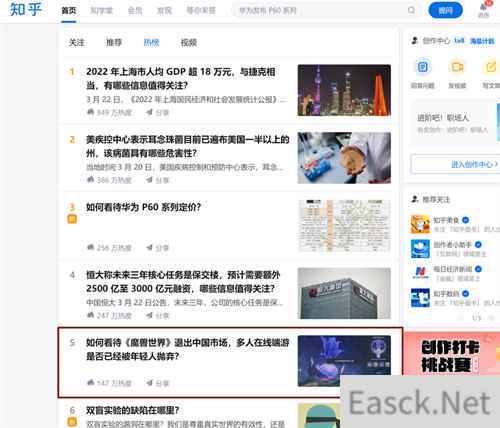The image size is (500, 428).
Task: Share the 美疾控中心耳念珠菌 question
Action: (x=158, y=180)
